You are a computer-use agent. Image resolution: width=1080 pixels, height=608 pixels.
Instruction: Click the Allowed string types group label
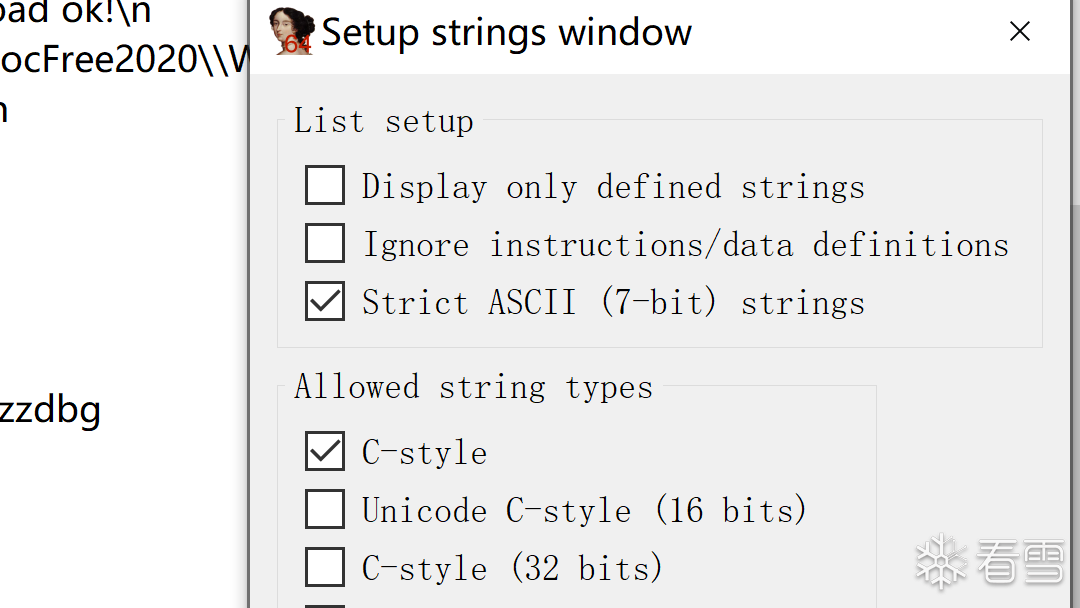click(473, 387)
